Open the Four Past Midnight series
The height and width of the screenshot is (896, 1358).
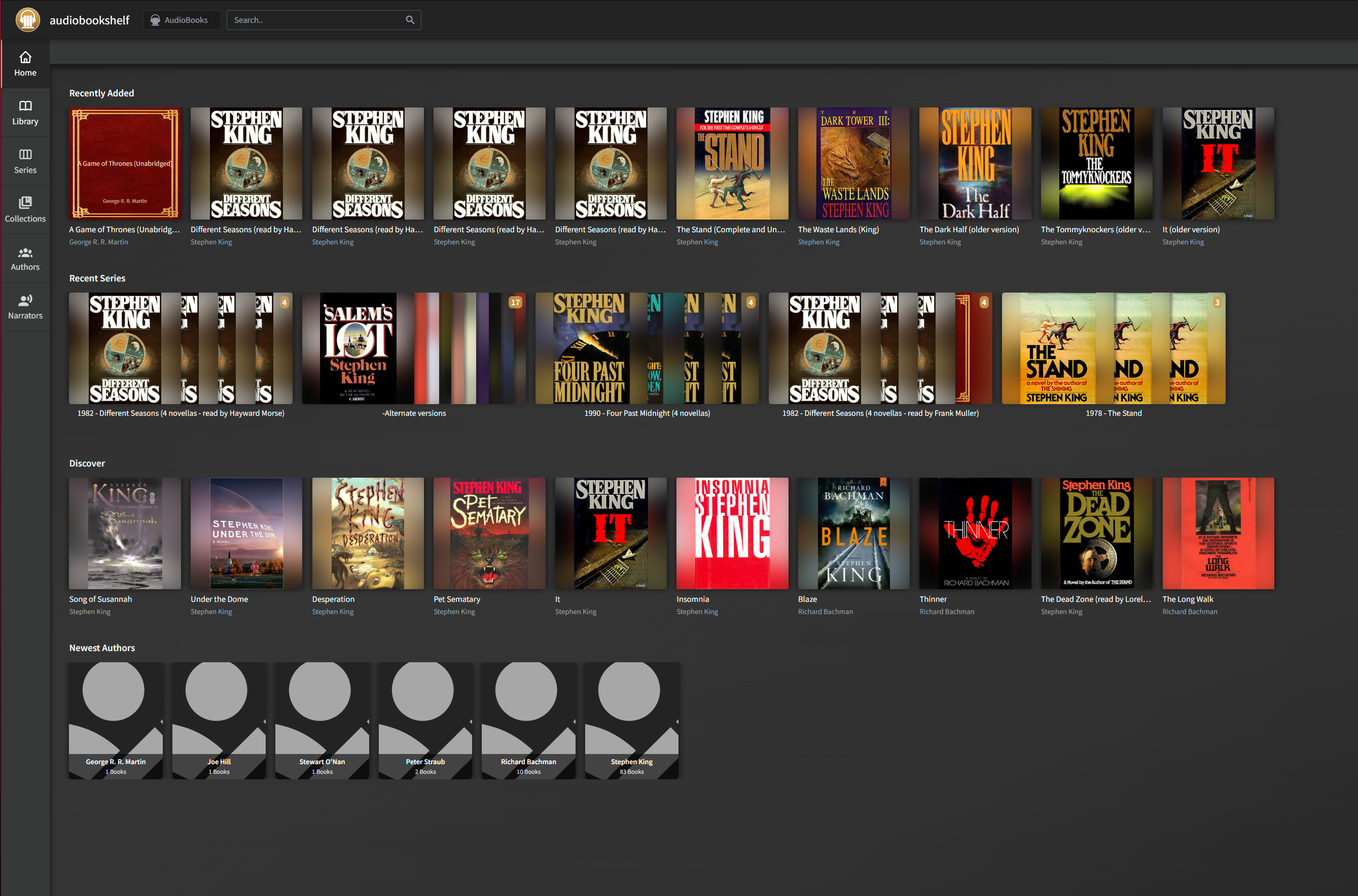click(647, 348)
